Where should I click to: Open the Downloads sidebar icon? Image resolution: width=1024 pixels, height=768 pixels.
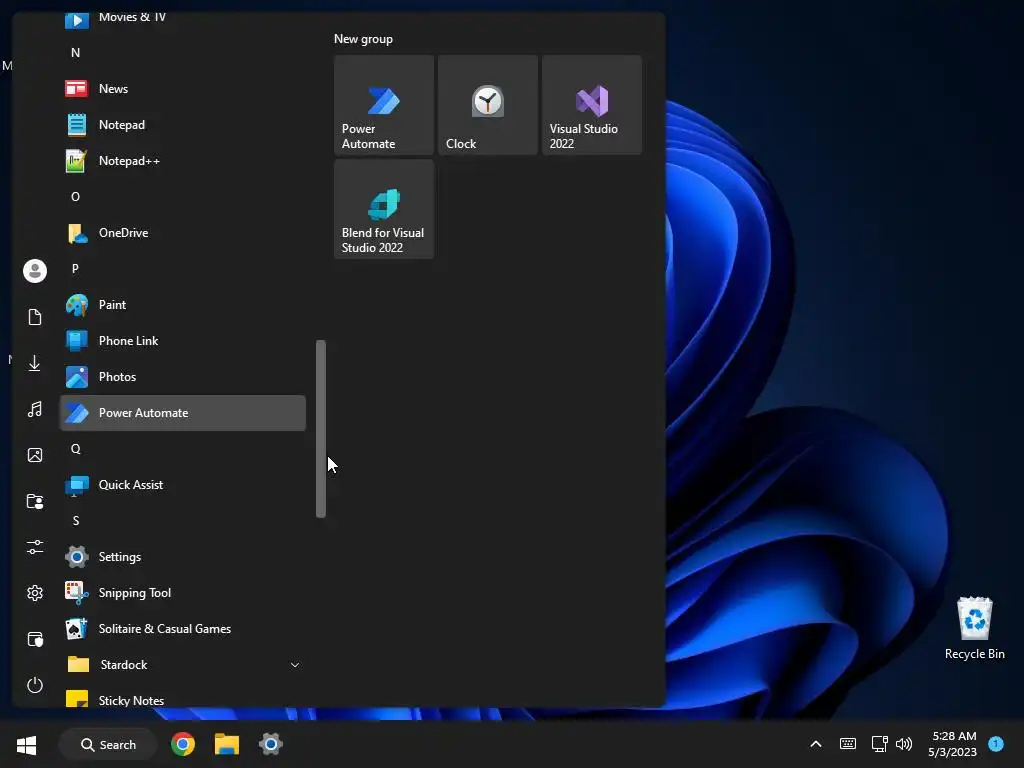click(35, 363)
